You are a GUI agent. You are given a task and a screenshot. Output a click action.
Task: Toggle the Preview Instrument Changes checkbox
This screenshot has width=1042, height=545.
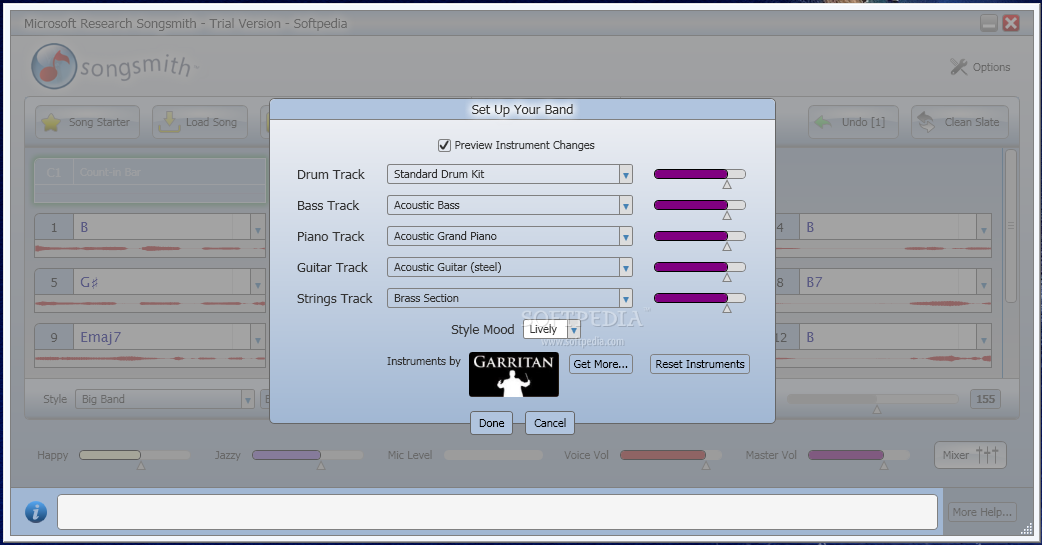point(445,145)
